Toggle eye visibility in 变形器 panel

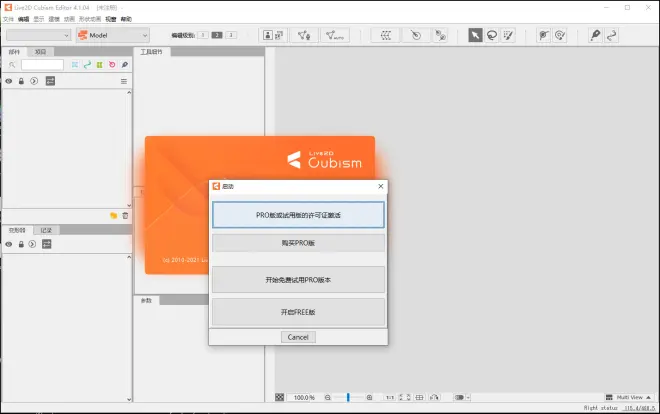(x=9, y=244)
